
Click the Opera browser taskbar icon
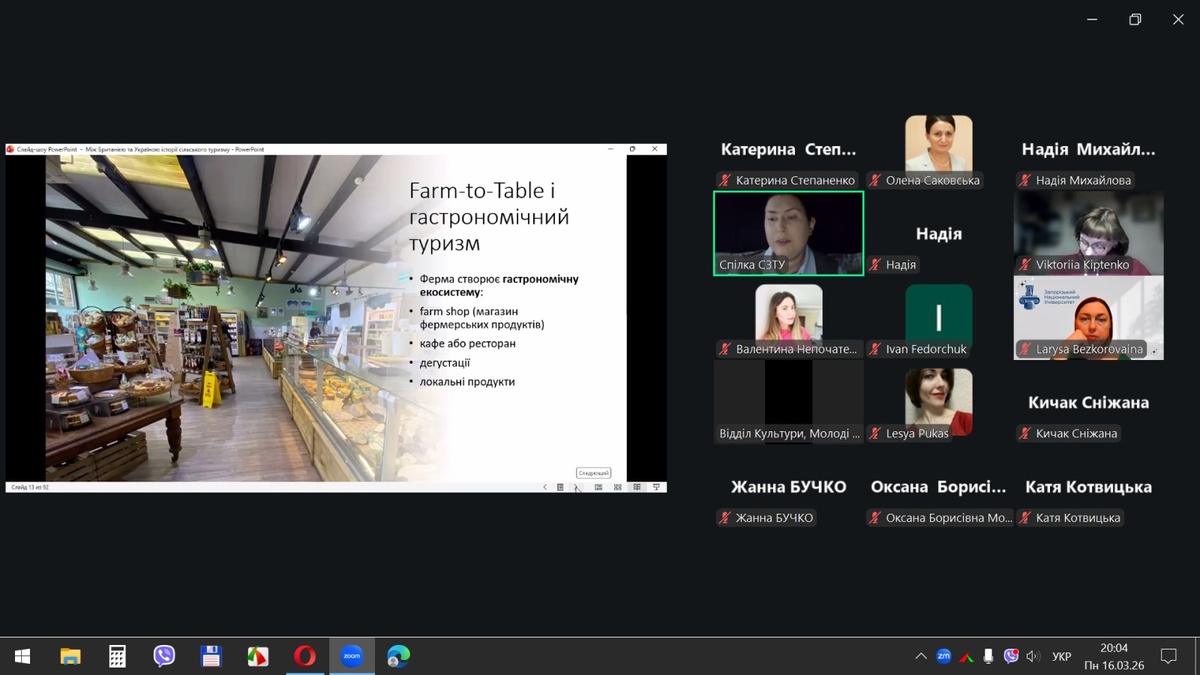[x=305, y=656]
